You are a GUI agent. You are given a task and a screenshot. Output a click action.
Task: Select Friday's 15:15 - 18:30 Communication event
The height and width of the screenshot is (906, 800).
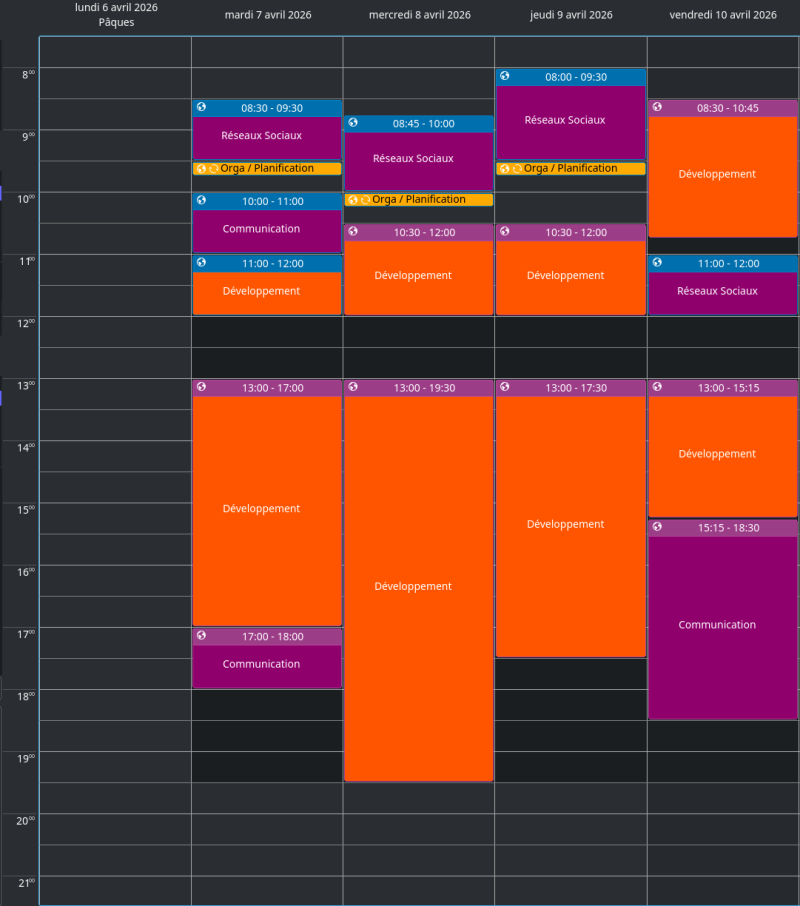coord(723,619)
